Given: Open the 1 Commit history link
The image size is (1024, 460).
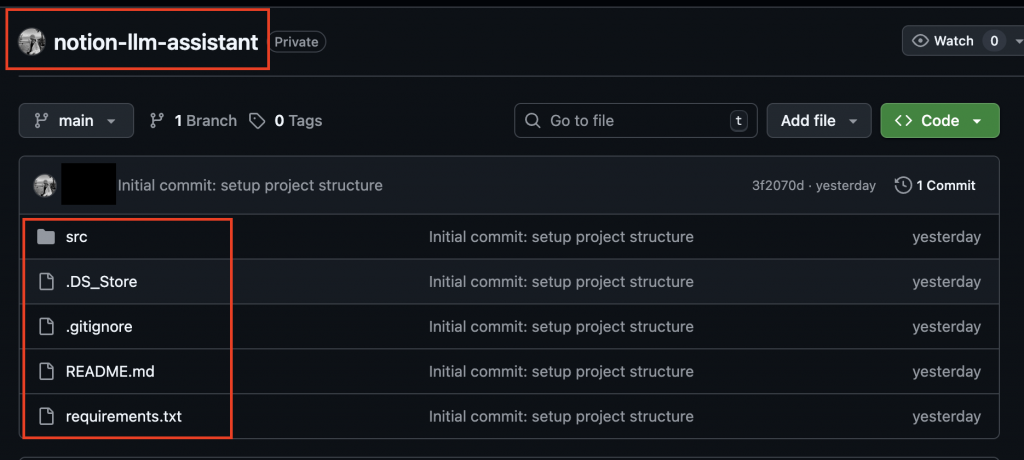Looking at the screenshot, I should pyautogui.click(x=935, y=185).
